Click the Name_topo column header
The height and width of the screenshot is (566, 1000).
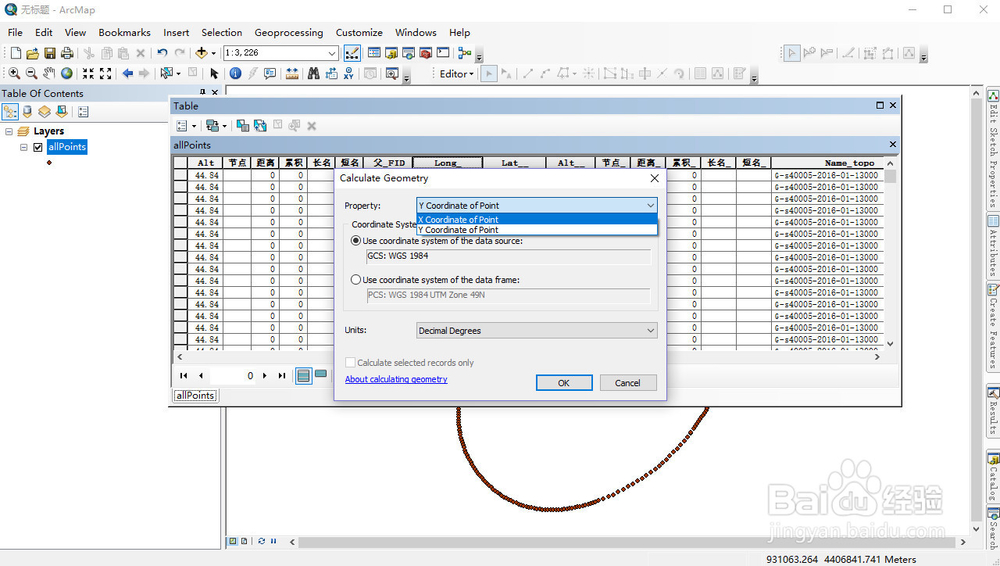click(827, 163)
